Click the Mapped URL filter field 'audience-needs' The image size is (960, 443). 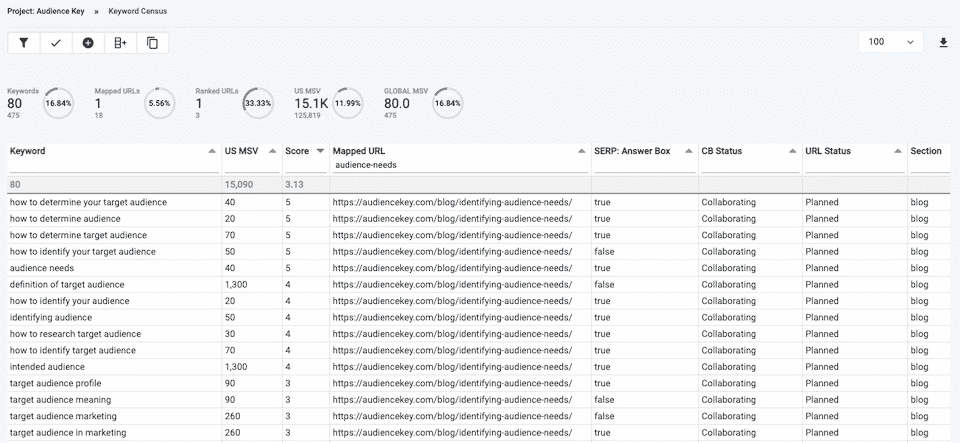tap(459, 165)
